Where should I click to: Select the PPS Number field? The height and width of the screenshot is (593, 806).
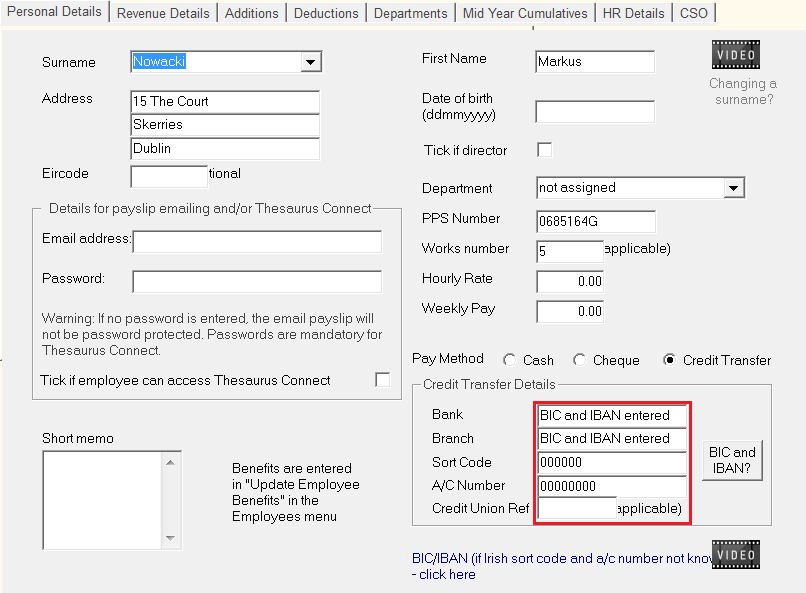[596, 221]
